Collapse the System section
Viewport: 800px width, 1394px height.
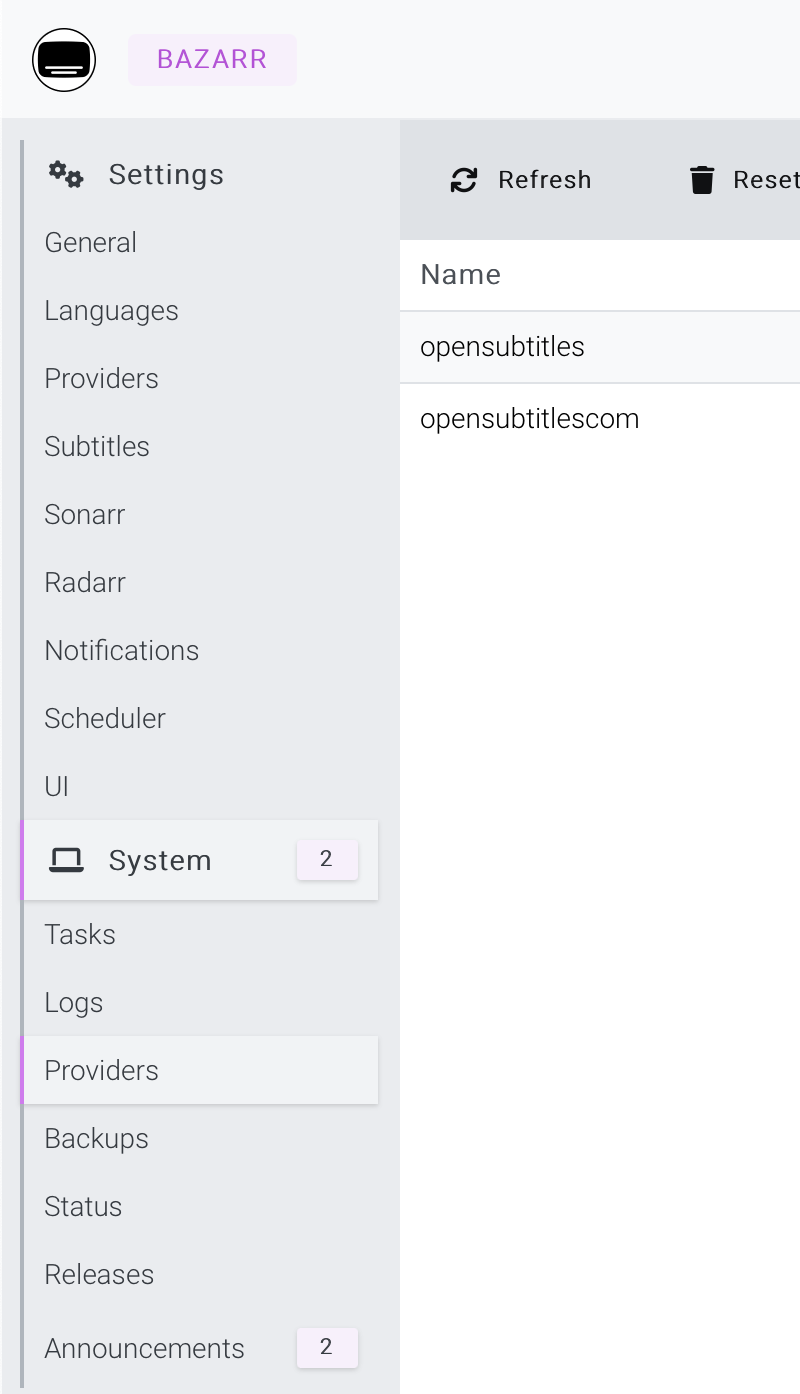(x=160, y=860)
